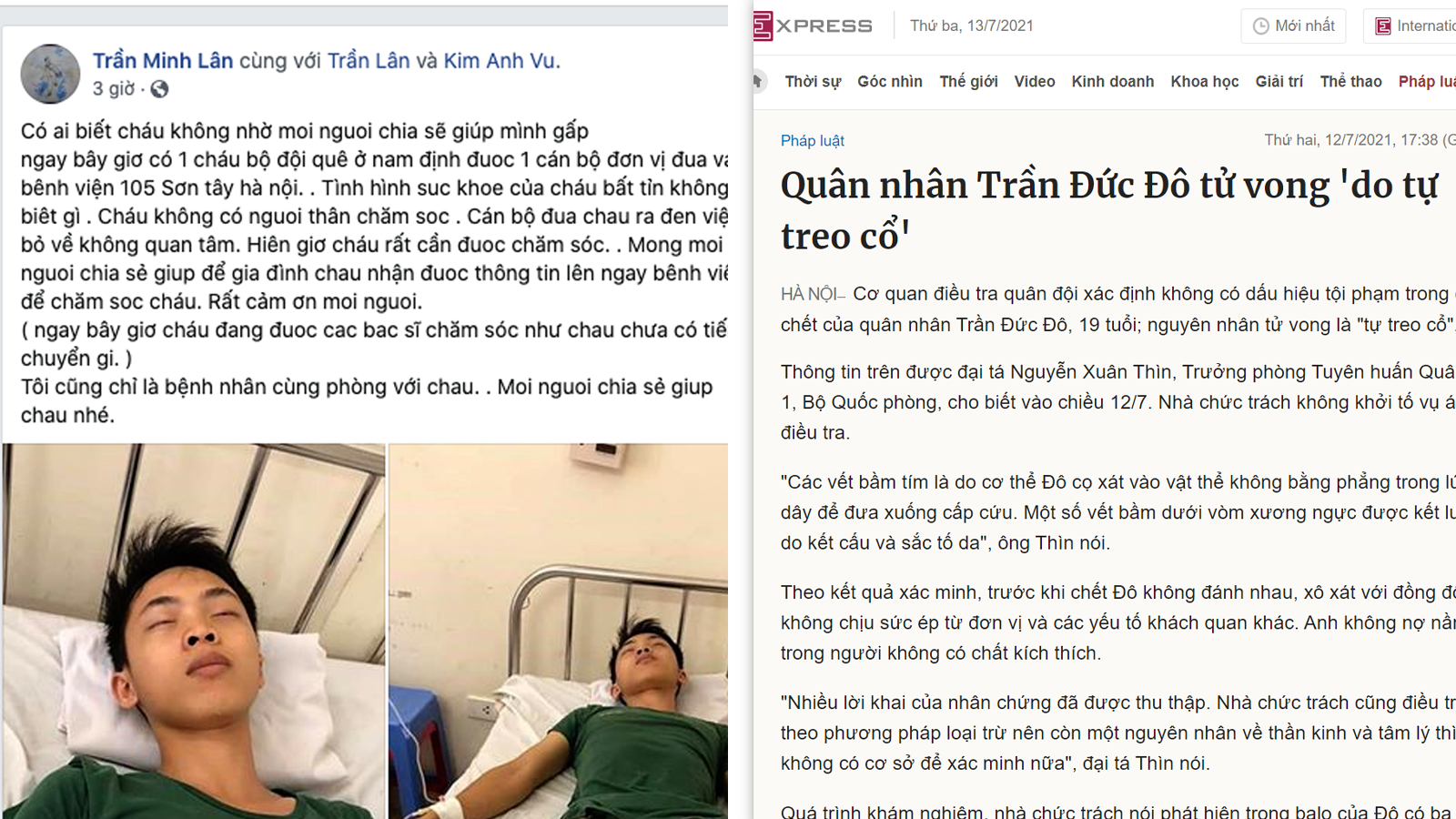Click the home icon in navigation bar
The width and height of the screenshot is (1456, 819).
757,81
